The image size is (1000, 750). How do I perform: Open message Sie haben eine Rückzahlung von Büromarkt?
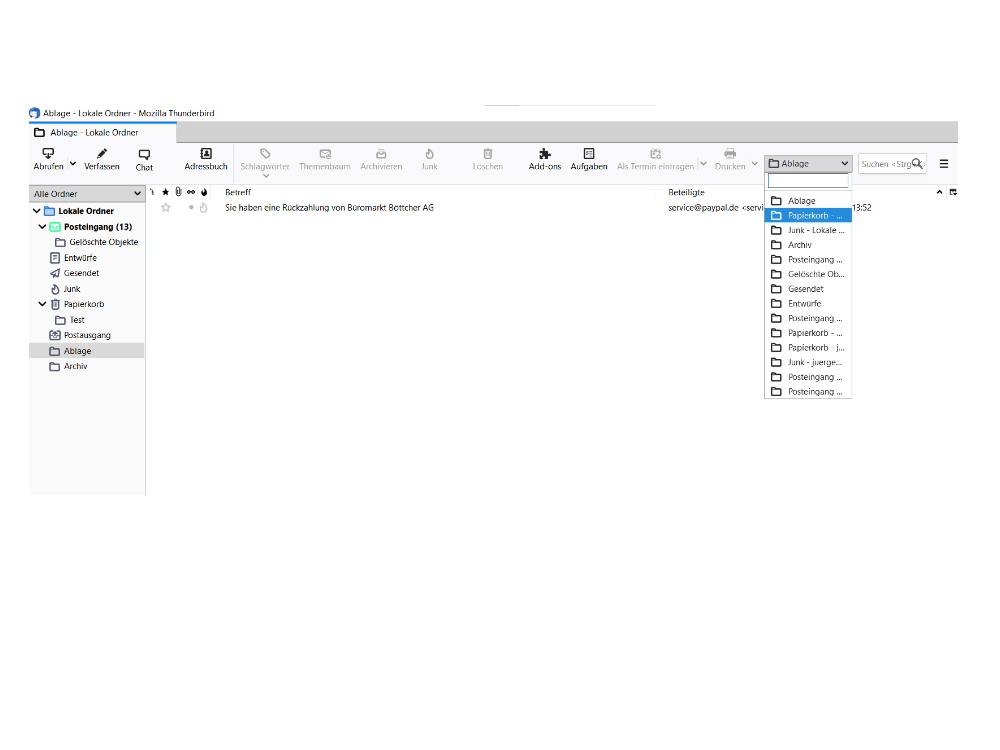tap(329, 208)
